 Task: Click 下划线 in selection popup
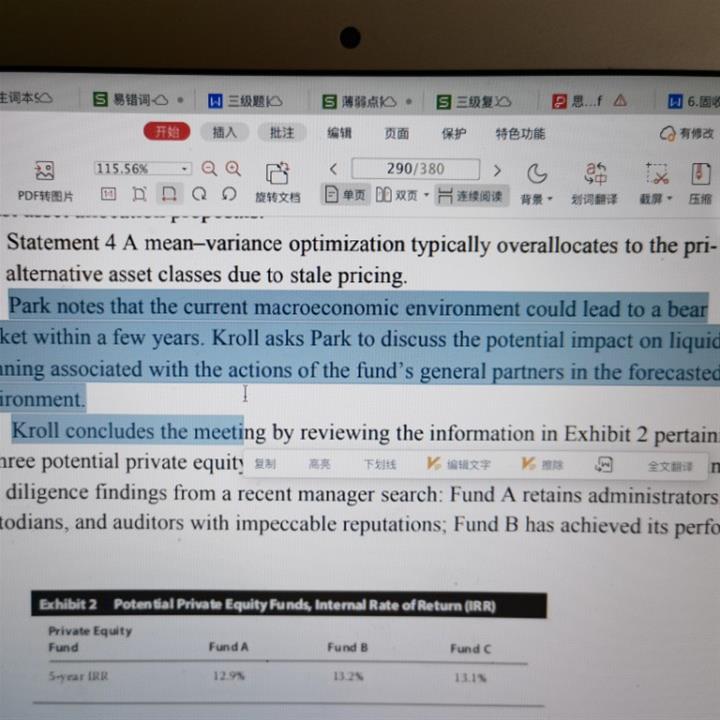click(x=380, y=464)
